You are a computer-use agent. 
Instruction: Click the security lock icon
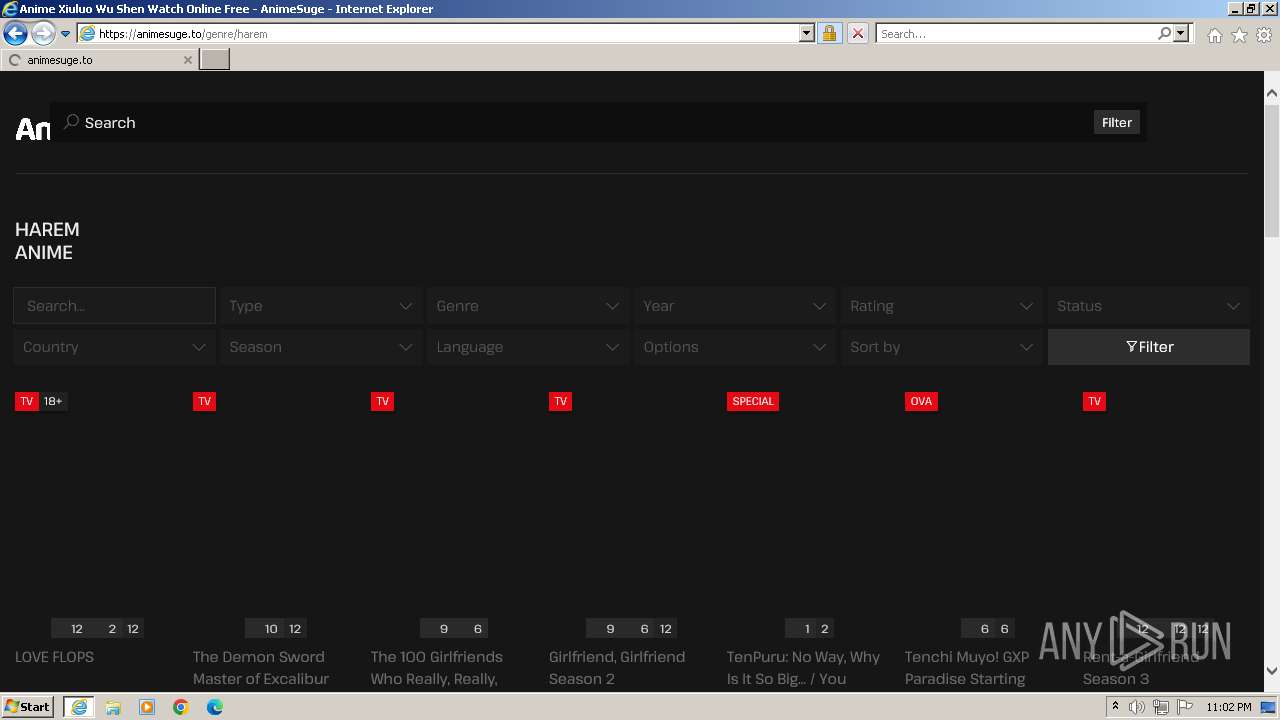pos(829,34)
